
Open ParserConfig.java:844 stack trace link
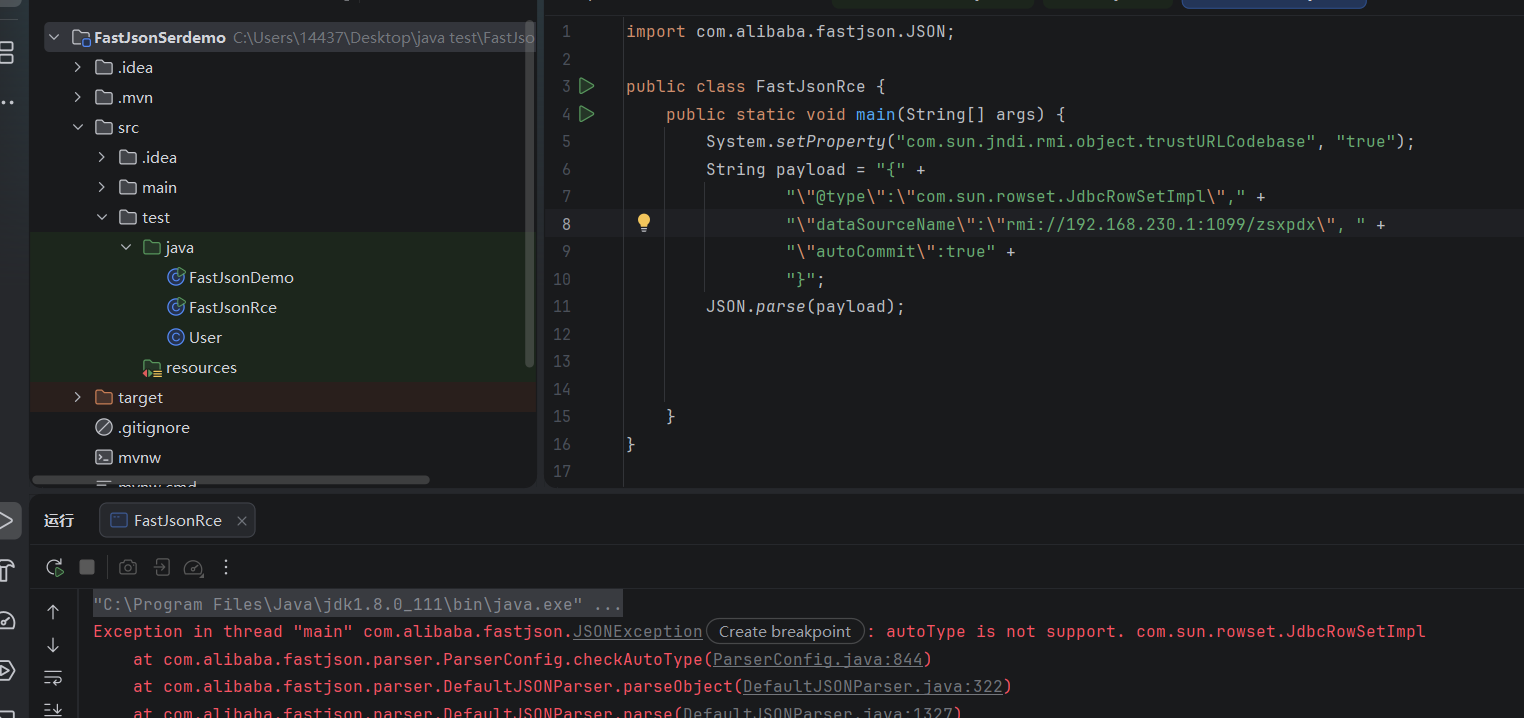click(x=817, y=659)
